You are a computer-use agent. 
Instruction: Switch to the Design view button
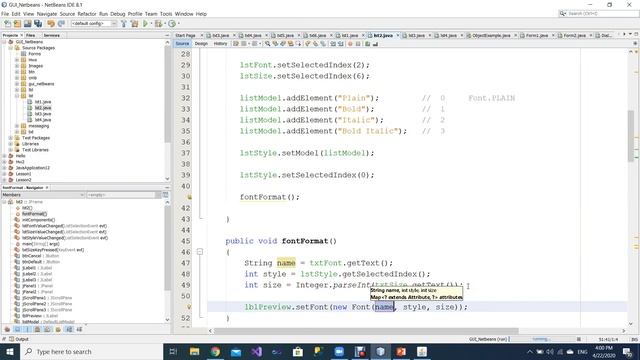click(201, 44)
